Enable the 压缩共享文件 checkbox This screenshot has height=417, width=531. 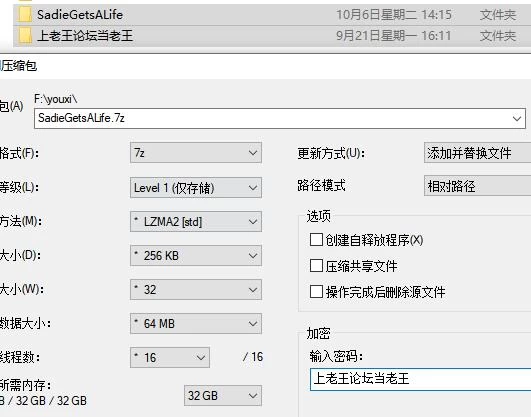[x=316, y=266]
